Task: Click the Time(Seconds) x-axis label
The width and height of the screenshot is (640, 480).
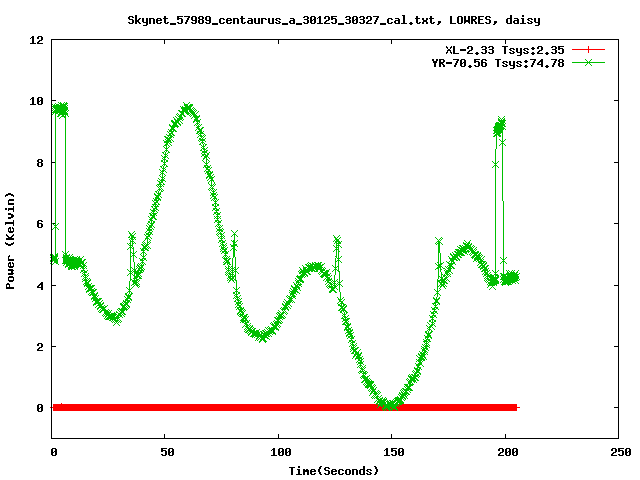Action: point(334,471)
